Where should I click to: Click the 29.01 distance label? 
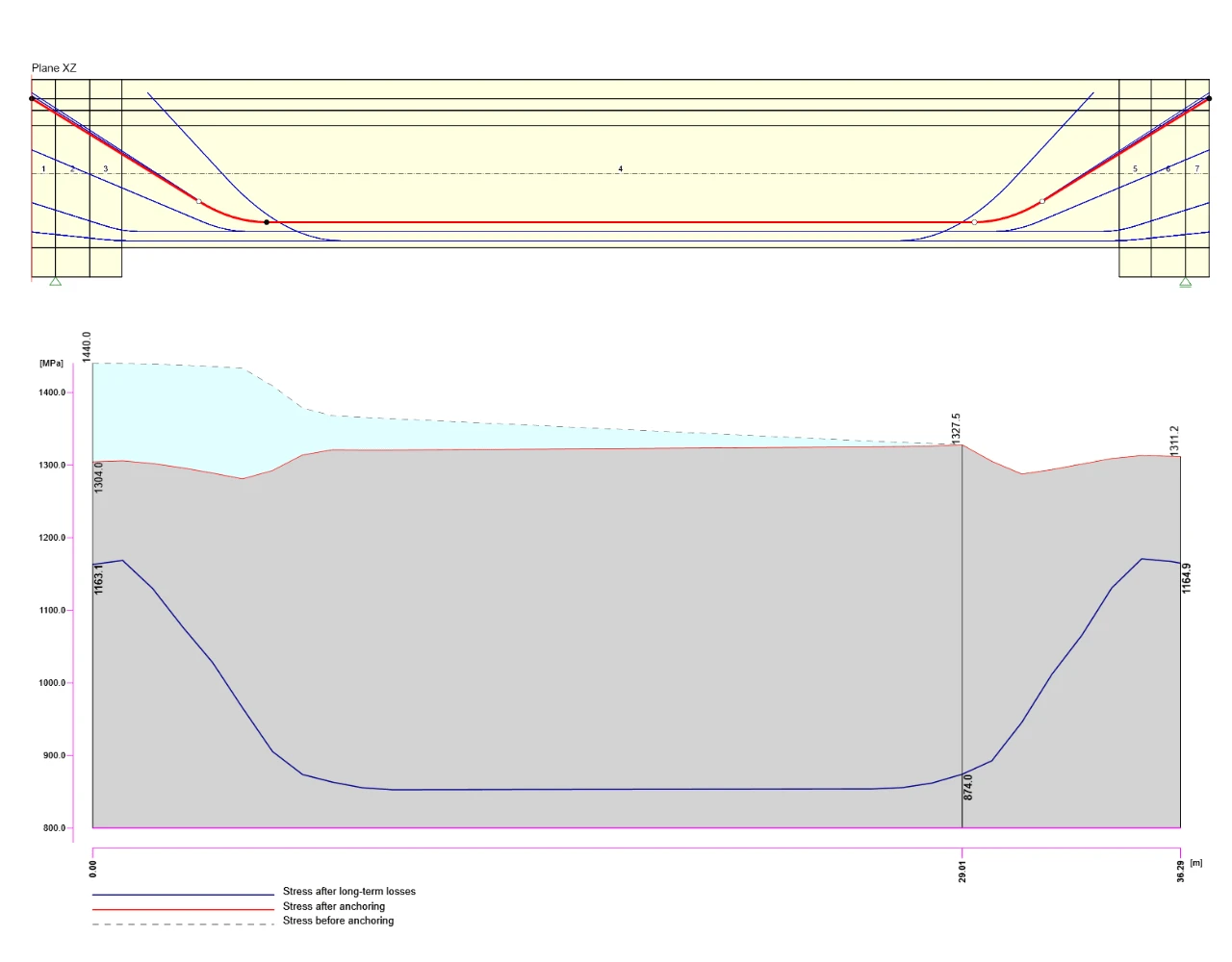pyautogui.click(x=962, y=872)
